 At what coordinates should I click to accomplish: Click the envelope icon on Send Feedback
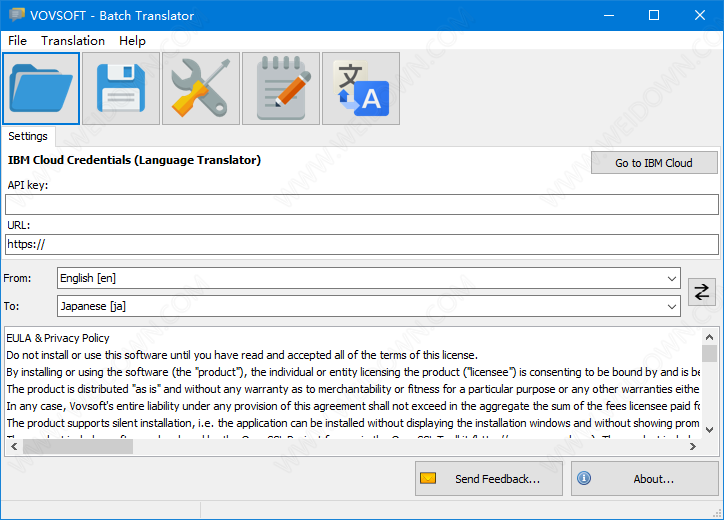coord(428,478)
